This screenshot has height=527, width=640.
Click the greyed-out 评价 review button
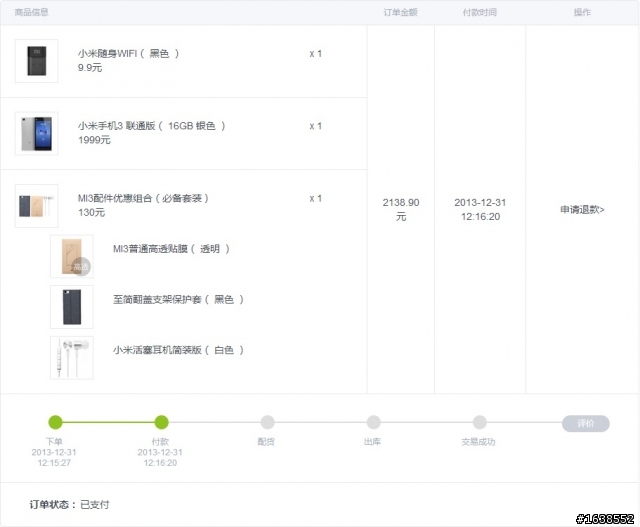586,423
